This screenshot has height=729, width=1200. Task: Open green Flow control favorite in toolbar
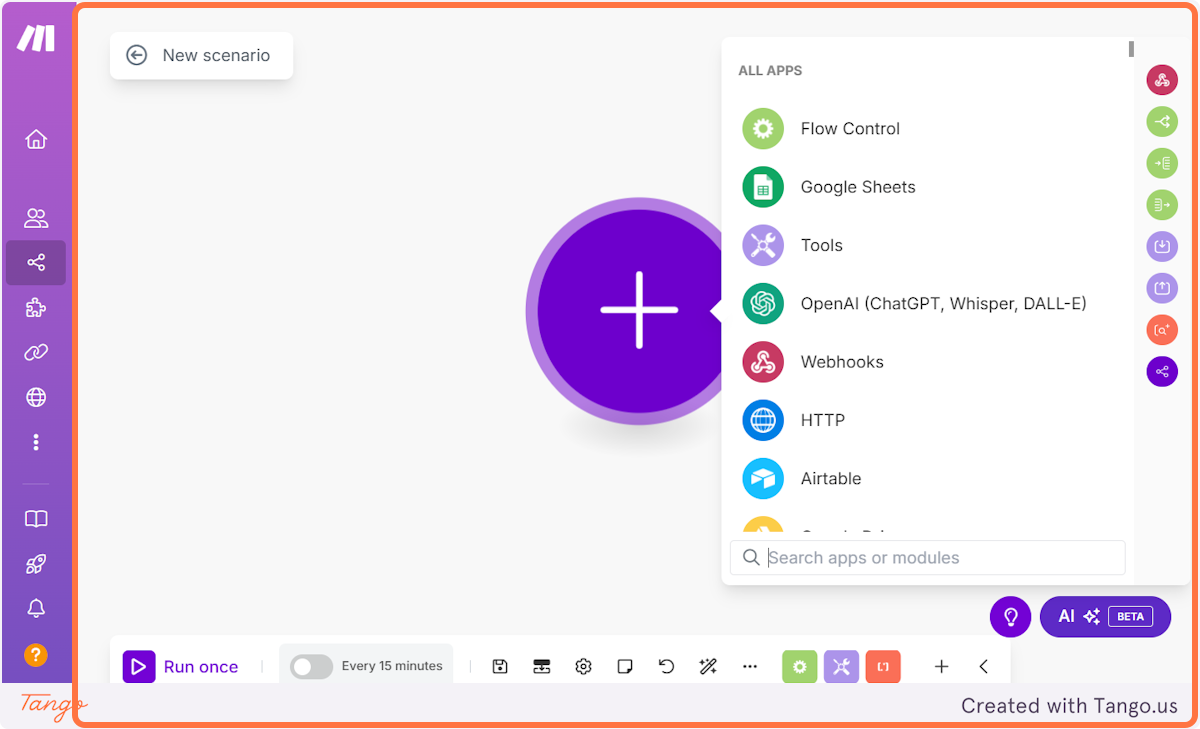800,666
